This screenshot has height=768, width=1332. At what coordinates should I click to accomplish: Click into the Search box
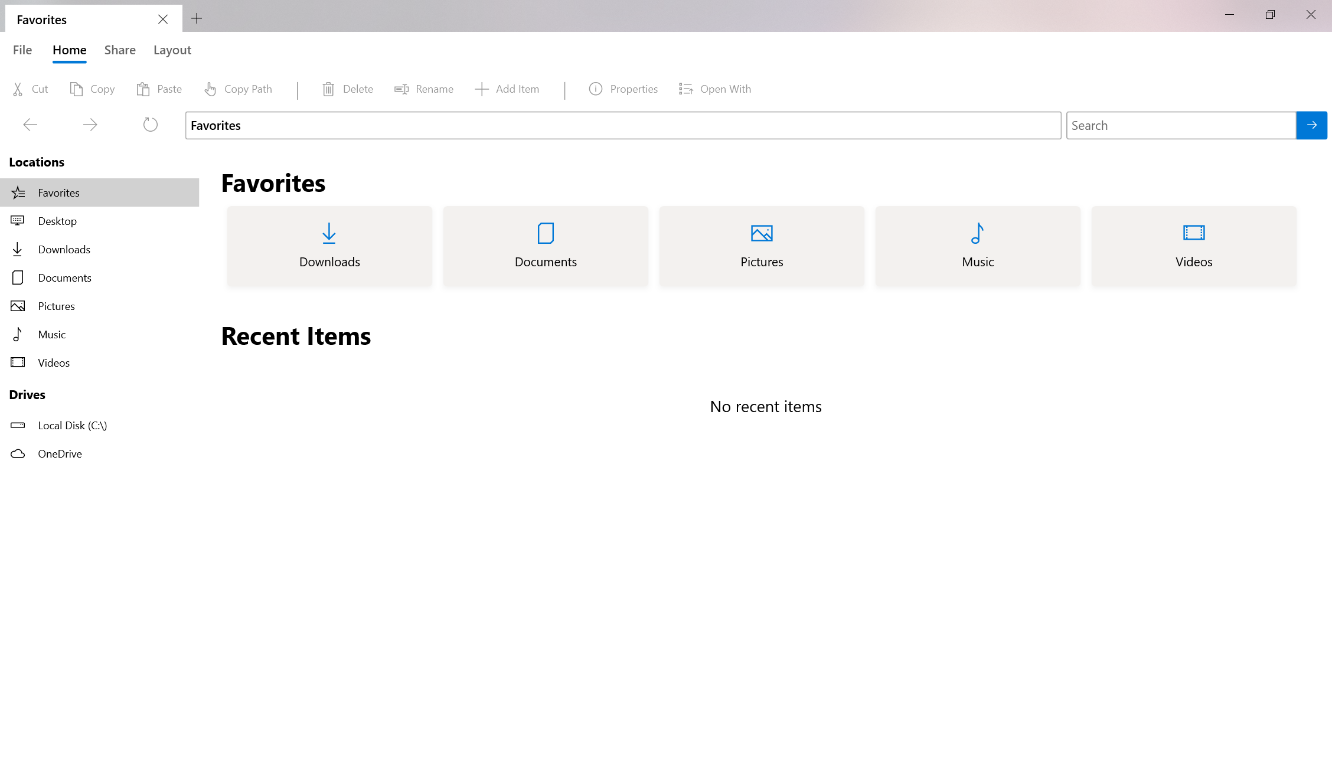click(1181, 125)
